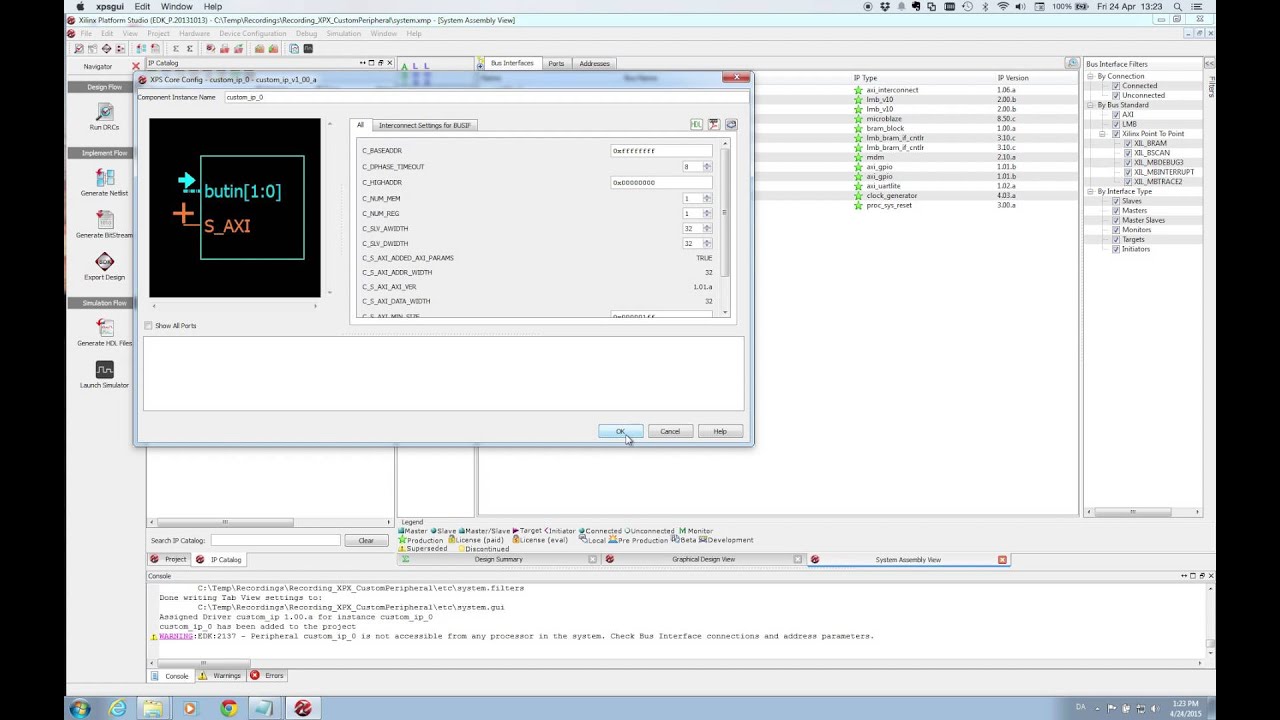Click the Run DRCs icon in Navigator
Image resolution: width=1280 pixels, height=720 pixels.
(104, 112)
